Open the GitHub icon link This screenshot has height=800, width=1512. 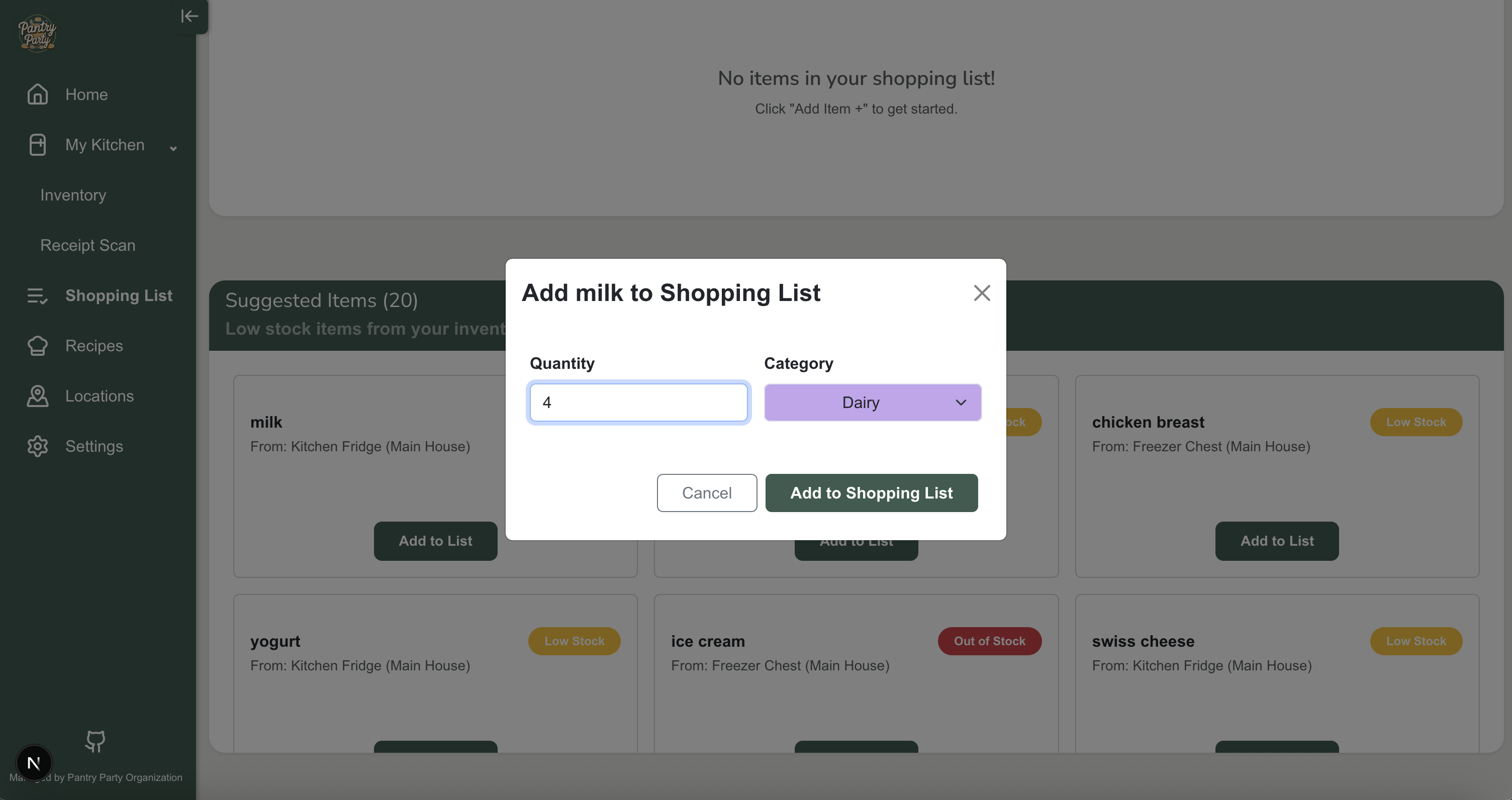[x=95, y=741]
